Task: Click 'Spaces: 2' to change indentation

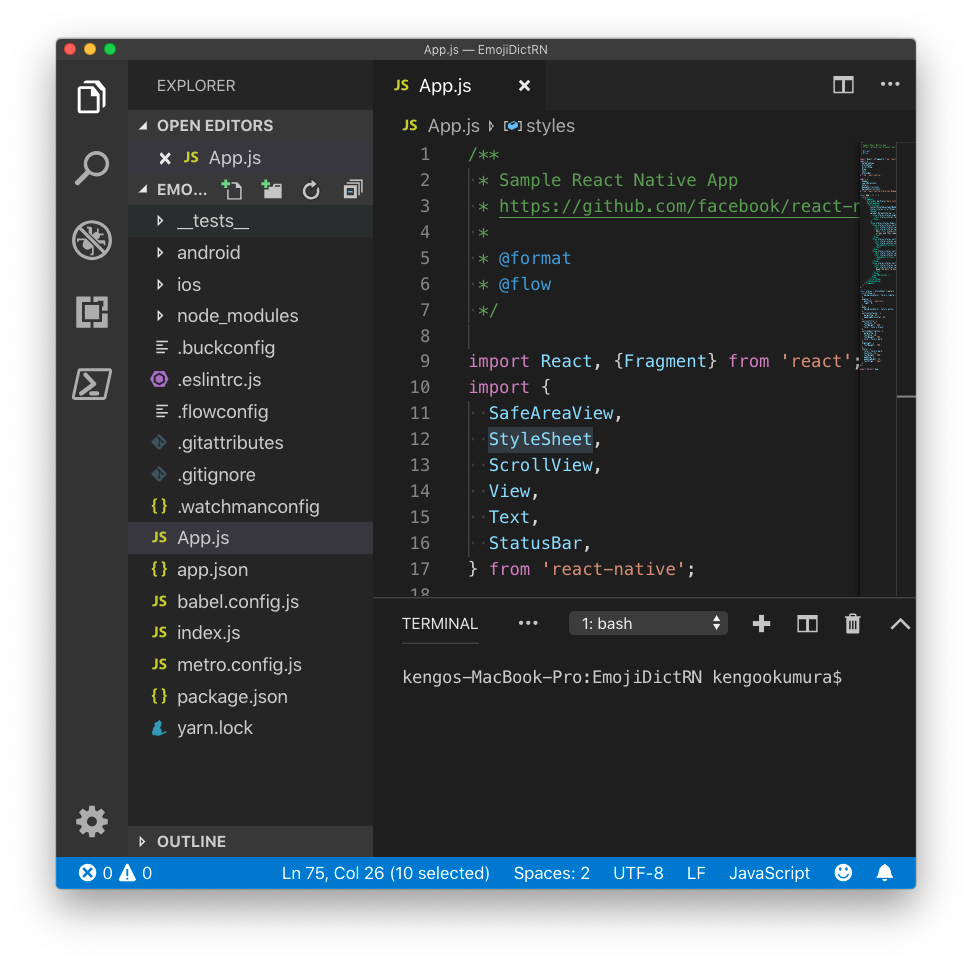Action: (x=551, y=872)
